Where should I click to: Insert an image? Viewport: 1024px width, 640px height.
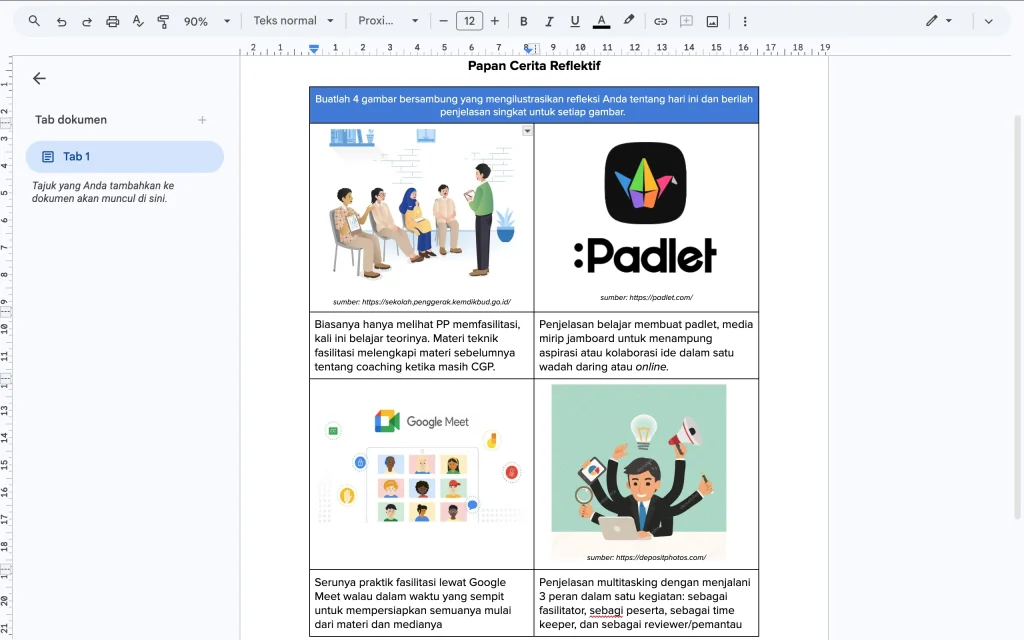[712, 22]
